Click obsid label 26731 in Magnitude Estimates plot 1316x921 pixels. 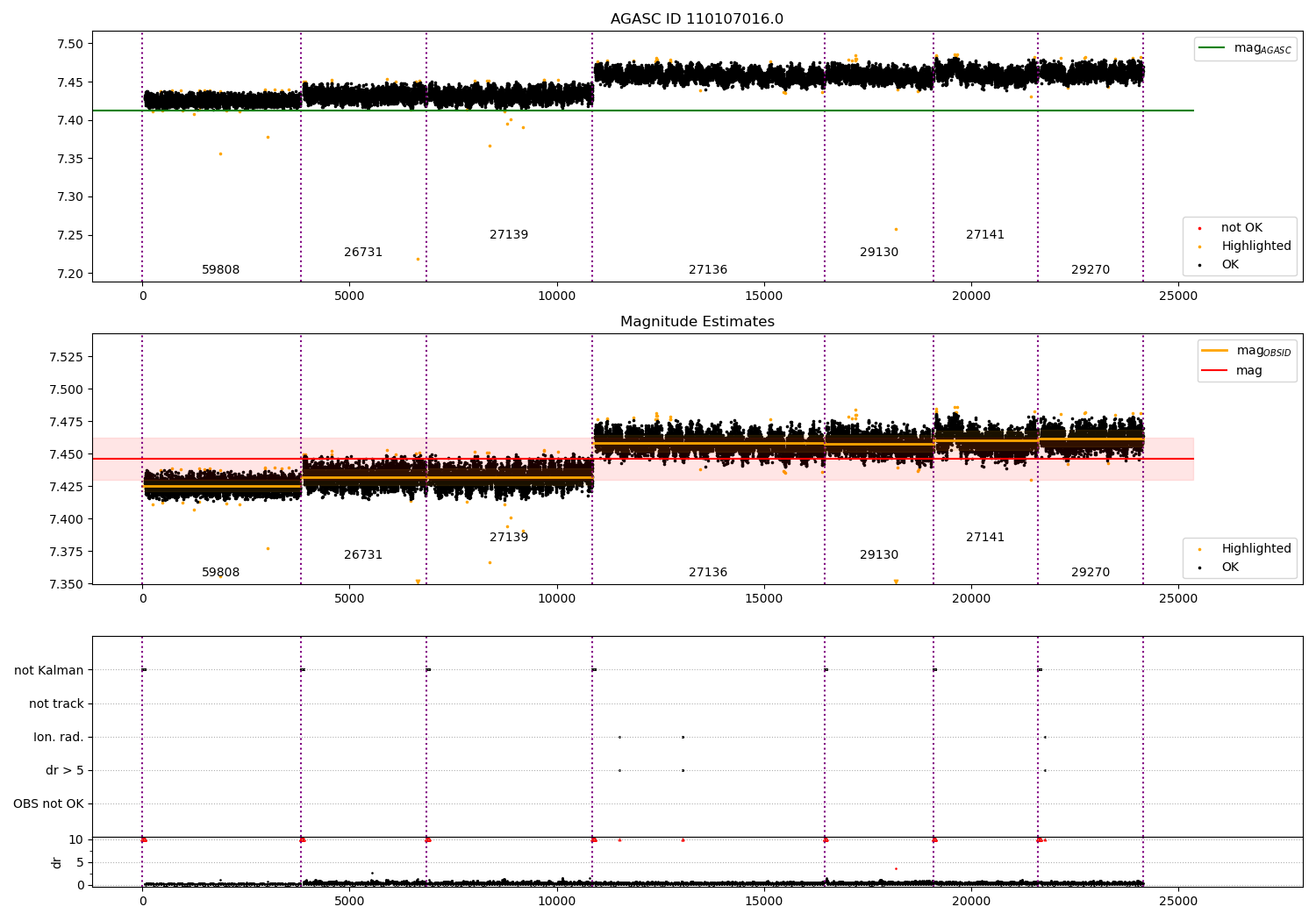[363, 555]
